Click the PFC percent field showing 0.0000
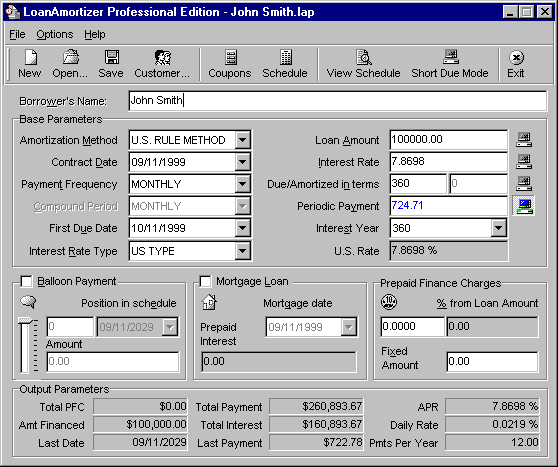Screen dimensions: 558x467 [412, 326]
